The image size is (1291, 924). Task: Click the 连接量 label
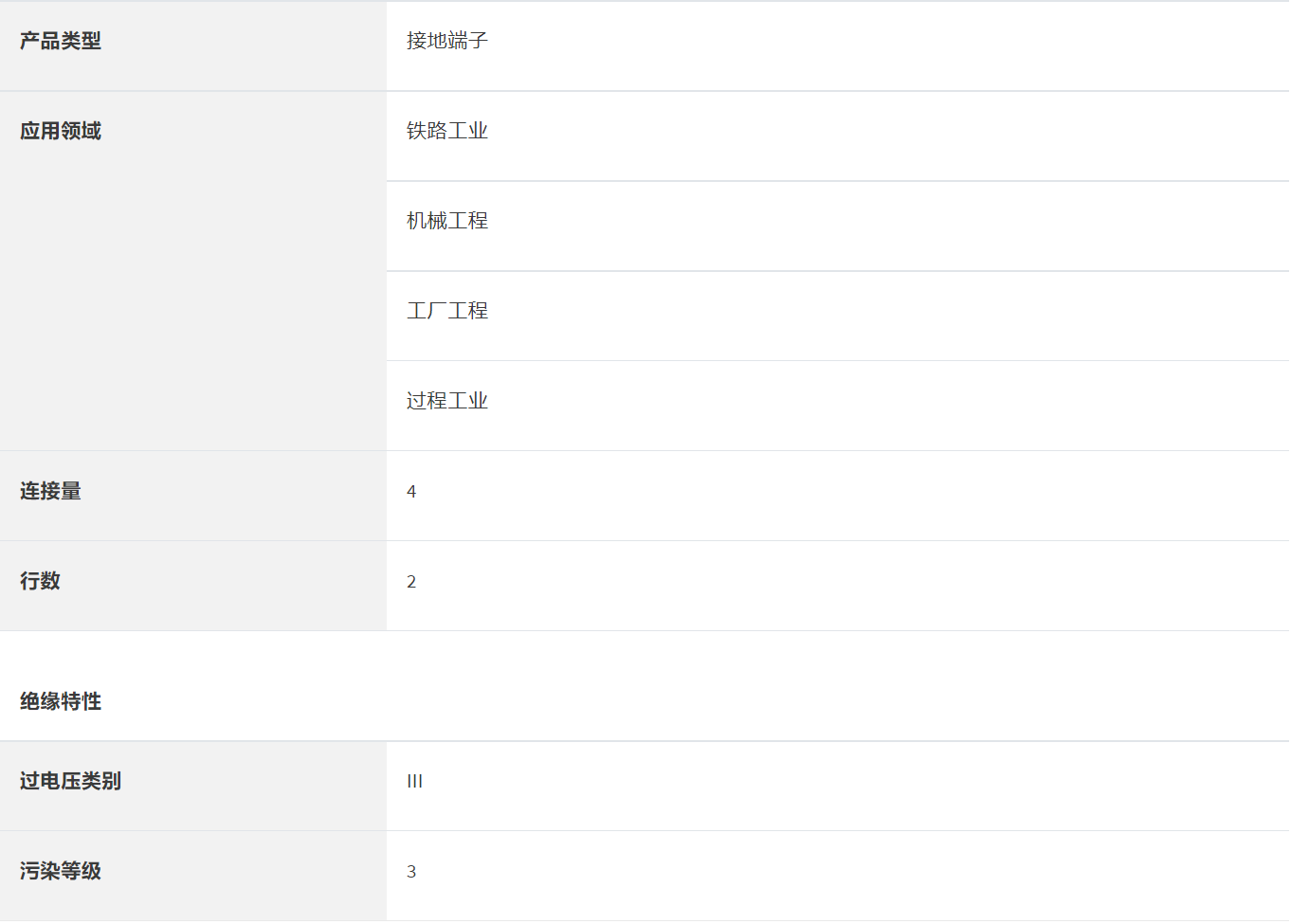pyautogui.click(x=50, y=491)
